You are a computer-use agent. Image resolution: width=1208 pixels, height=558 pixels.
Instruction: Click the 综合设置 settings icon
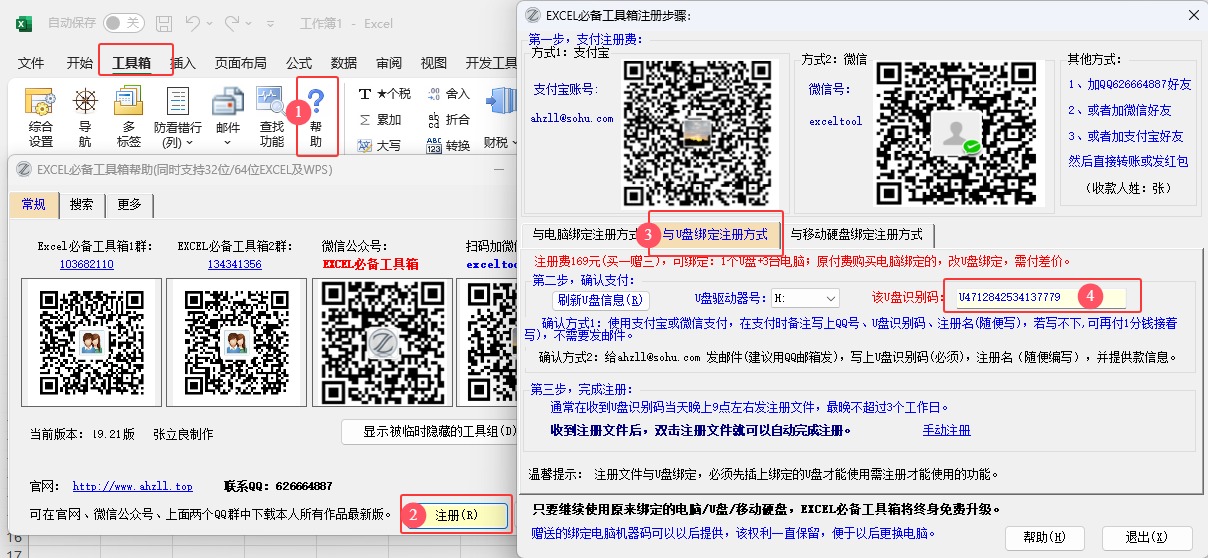point(41,103)
